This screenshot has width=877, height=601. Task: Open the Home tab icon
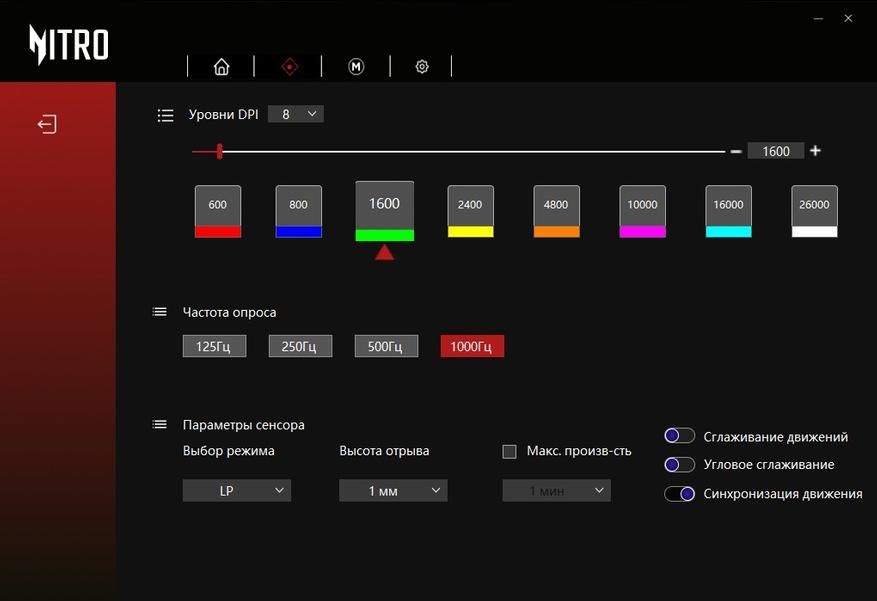(221, 67)
